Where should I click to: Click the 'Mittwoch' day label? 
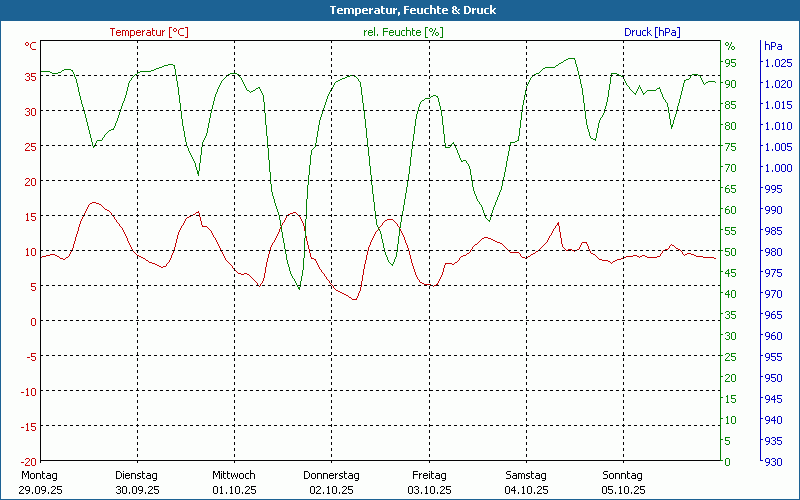tap(234, 475)
